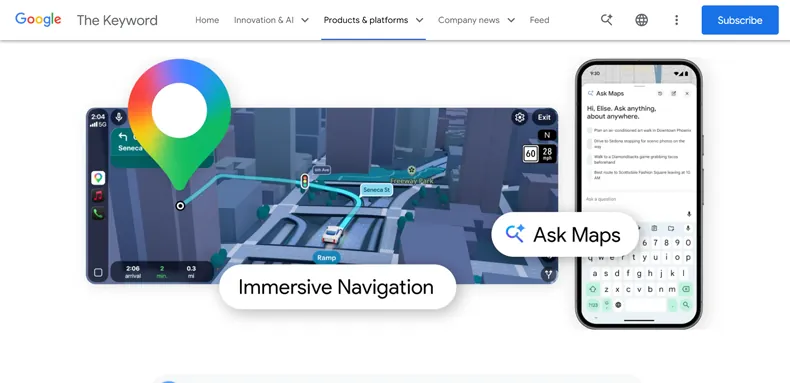The height and width of the screenshot is (383, 790).
Task: Click the traffic light marker on the map
Action: click(305, 181)
